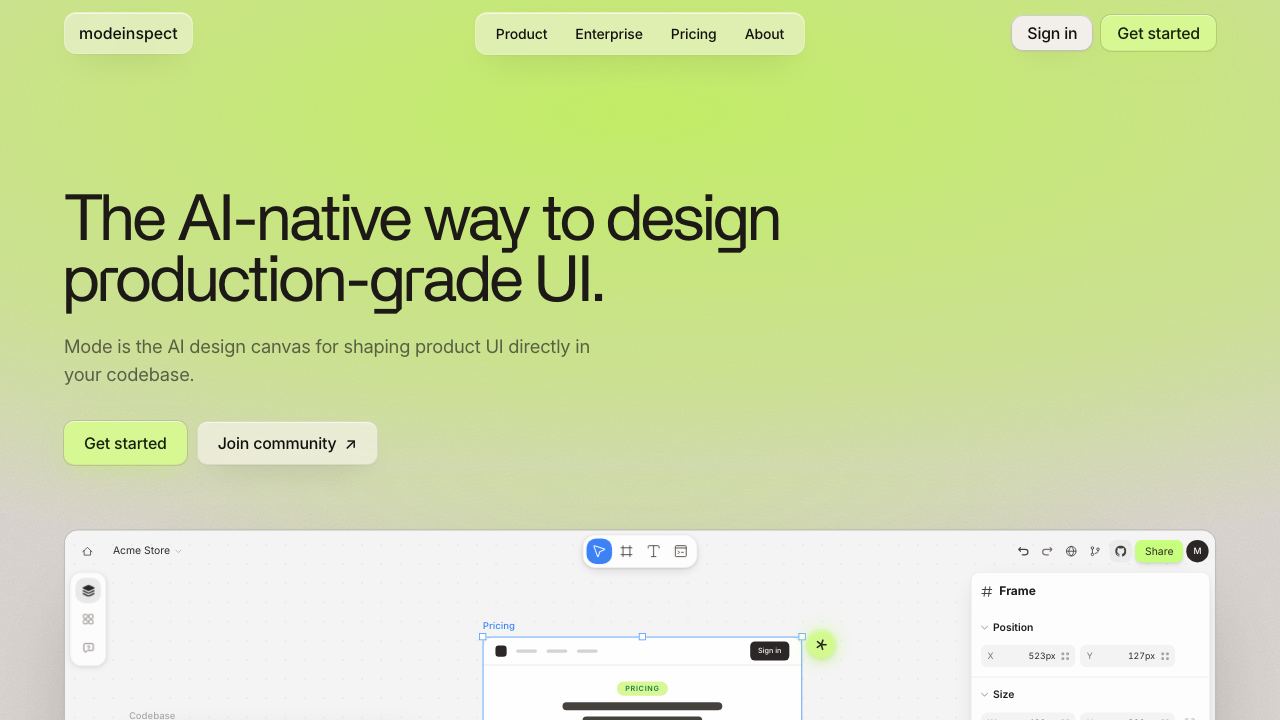Click Get started in the header
Viewport: 1280px width, 720px height.
pyautogui.click(x=1158, y=33)
